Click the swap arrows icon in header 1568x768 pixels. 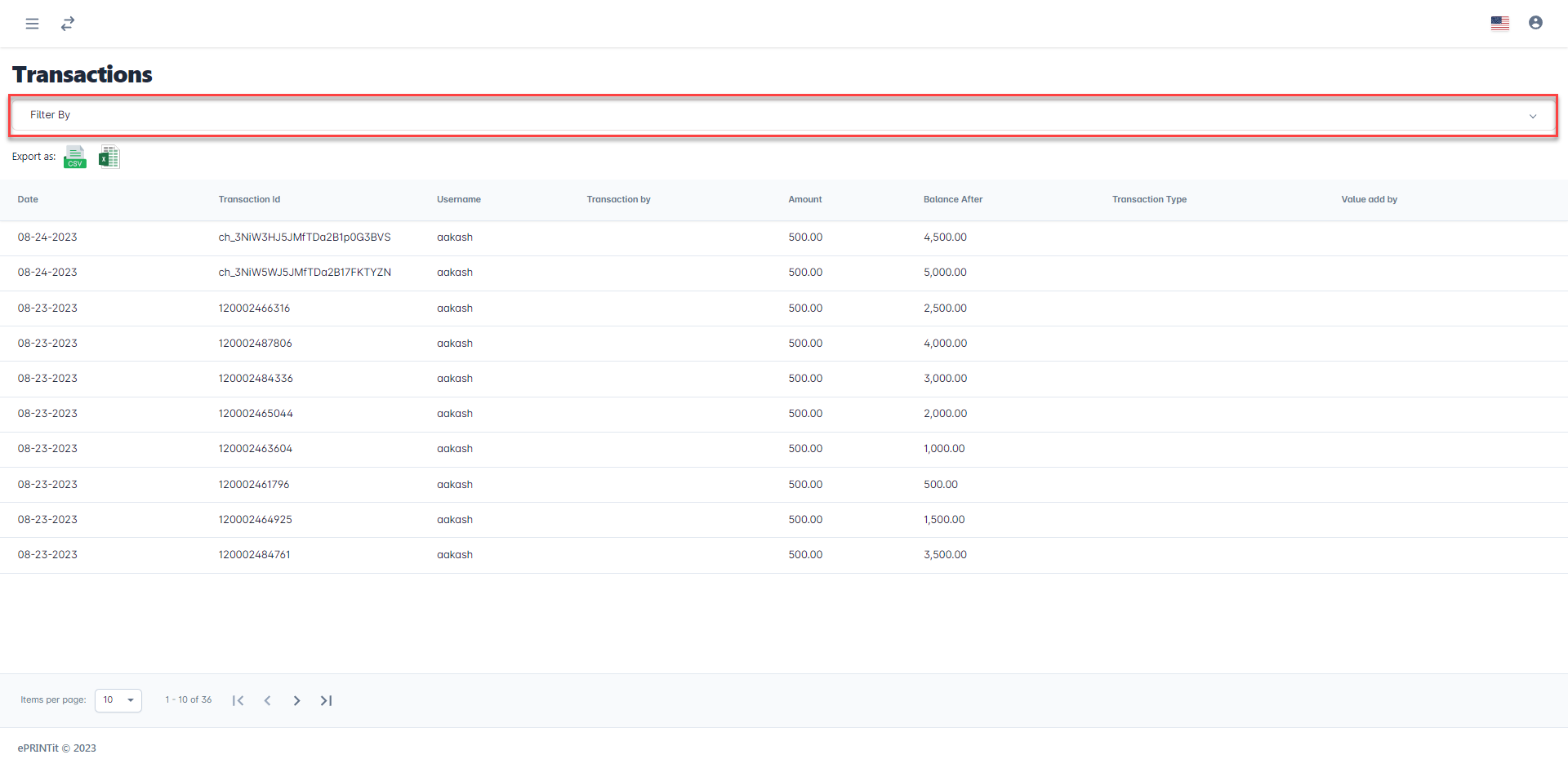[68, 24]
